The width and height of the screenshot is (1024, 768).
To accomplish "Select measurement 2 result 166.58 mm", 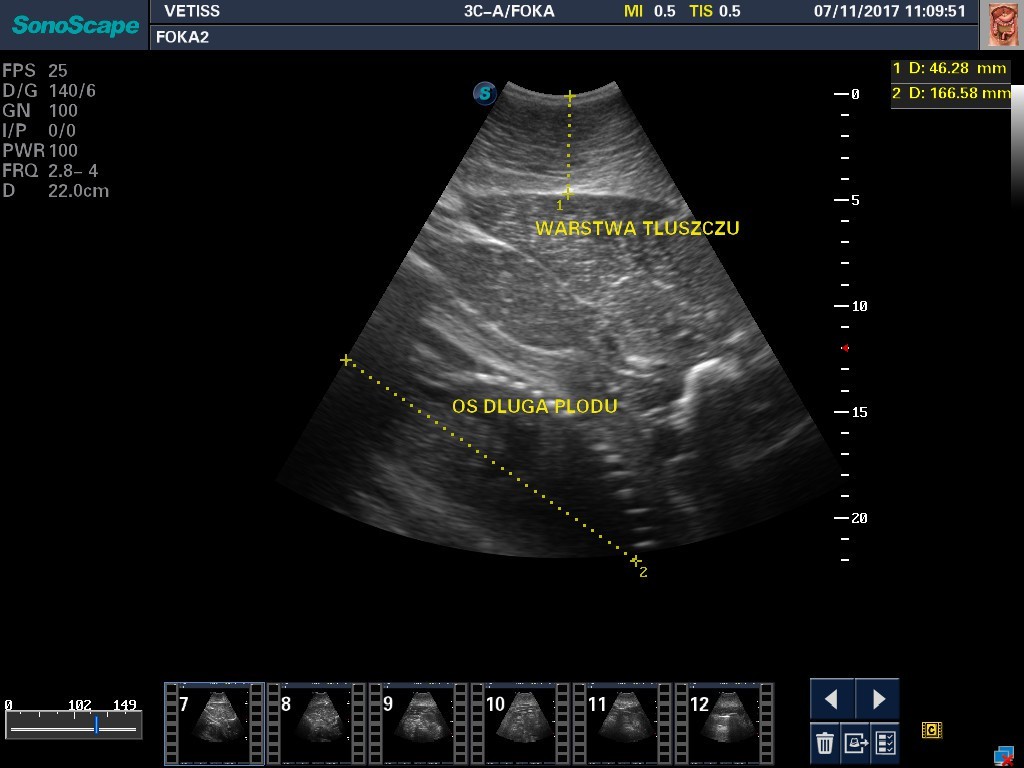I will pos(951,93).
